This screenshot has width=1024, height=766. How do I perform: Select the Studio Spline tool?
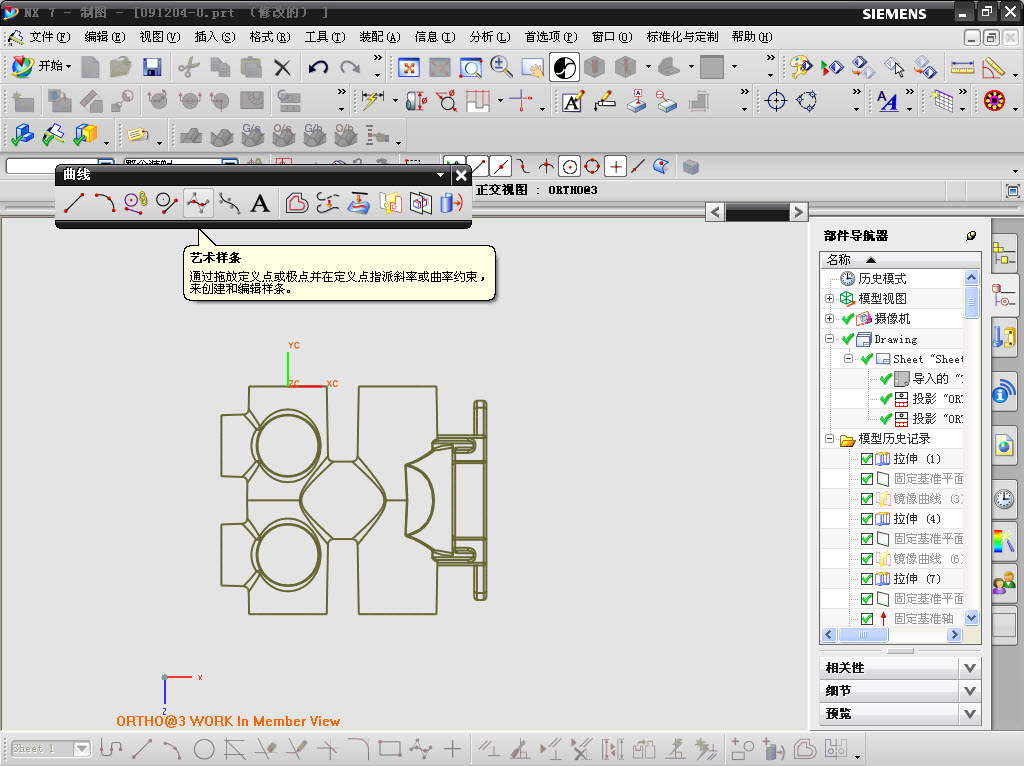(x=198, y=204)
